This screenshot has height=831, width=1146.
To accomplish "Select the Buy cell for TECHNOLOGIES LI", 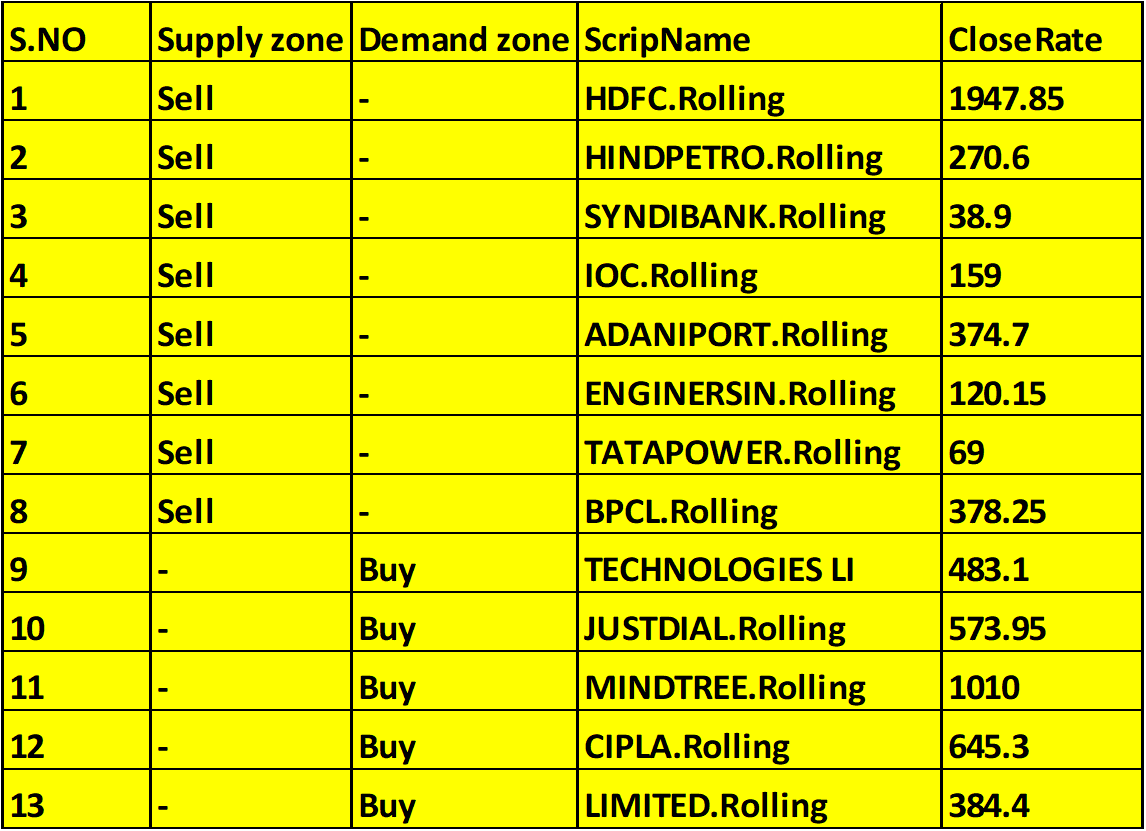I will point(387,571).
